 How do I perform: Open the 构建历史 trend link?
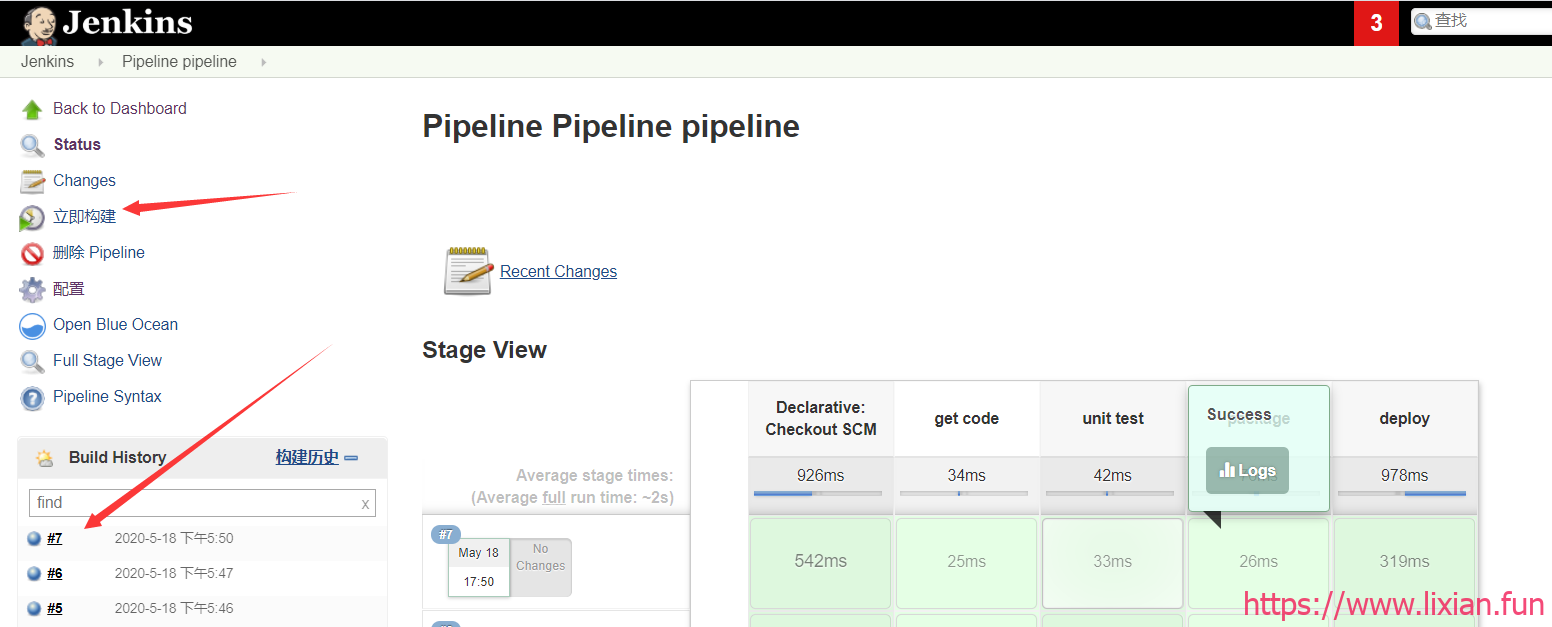click(x=307, y=457)
